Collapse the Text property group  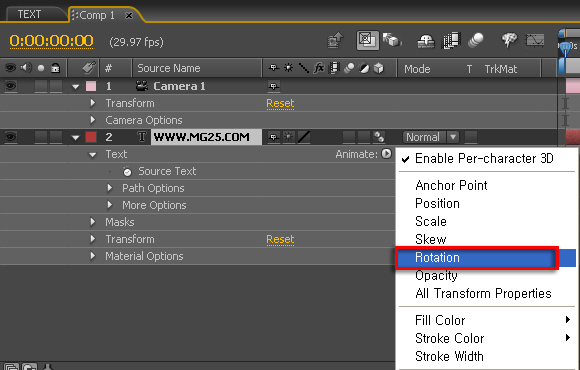(92, 155)
